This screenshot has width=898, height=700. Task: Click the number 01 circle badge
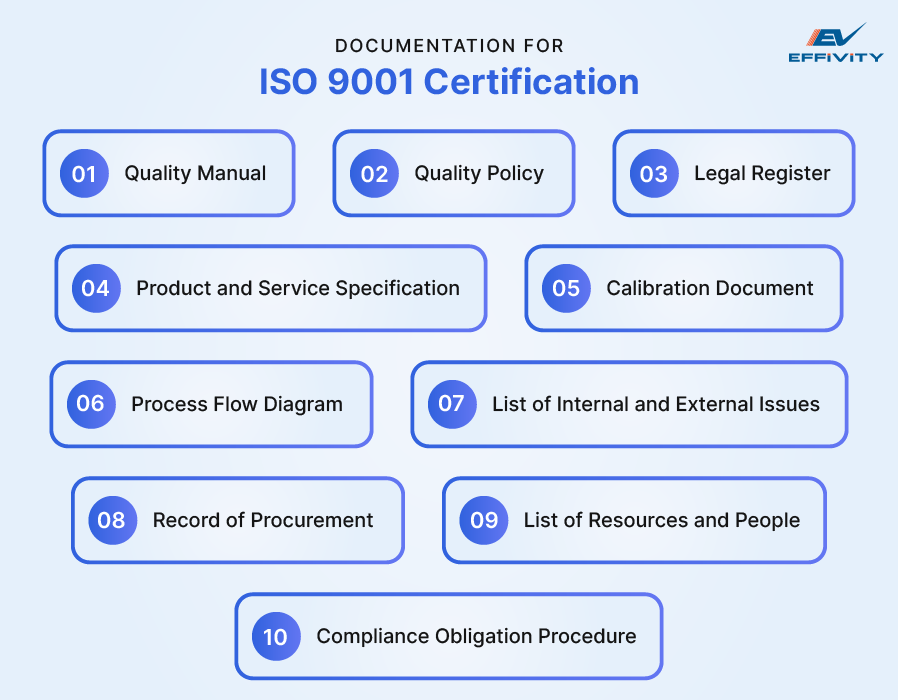(84, 173)
